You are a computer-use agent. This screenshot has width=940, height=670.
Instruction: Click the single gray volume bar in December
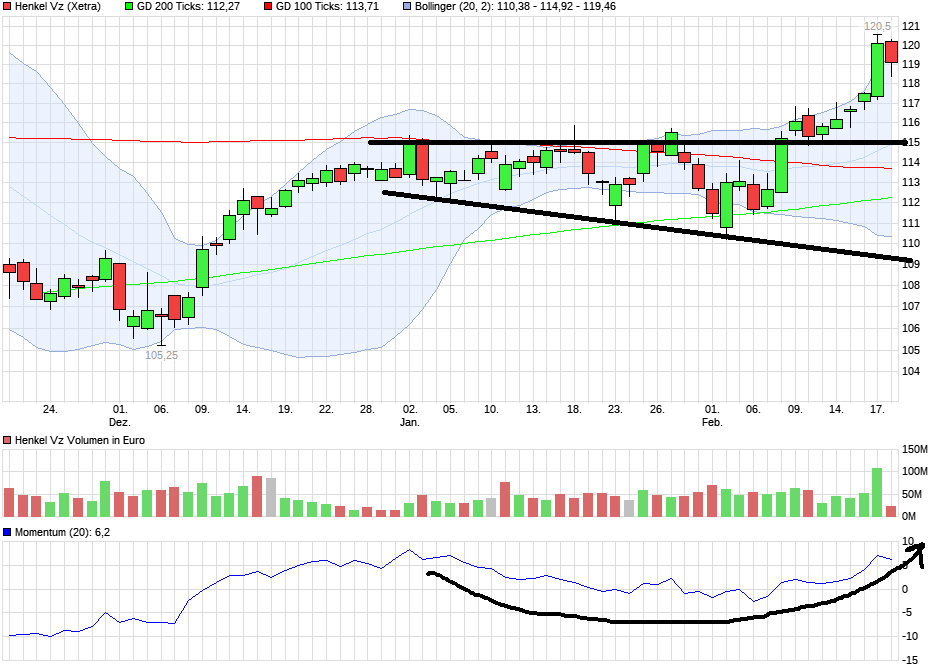(x=271, y=497)
